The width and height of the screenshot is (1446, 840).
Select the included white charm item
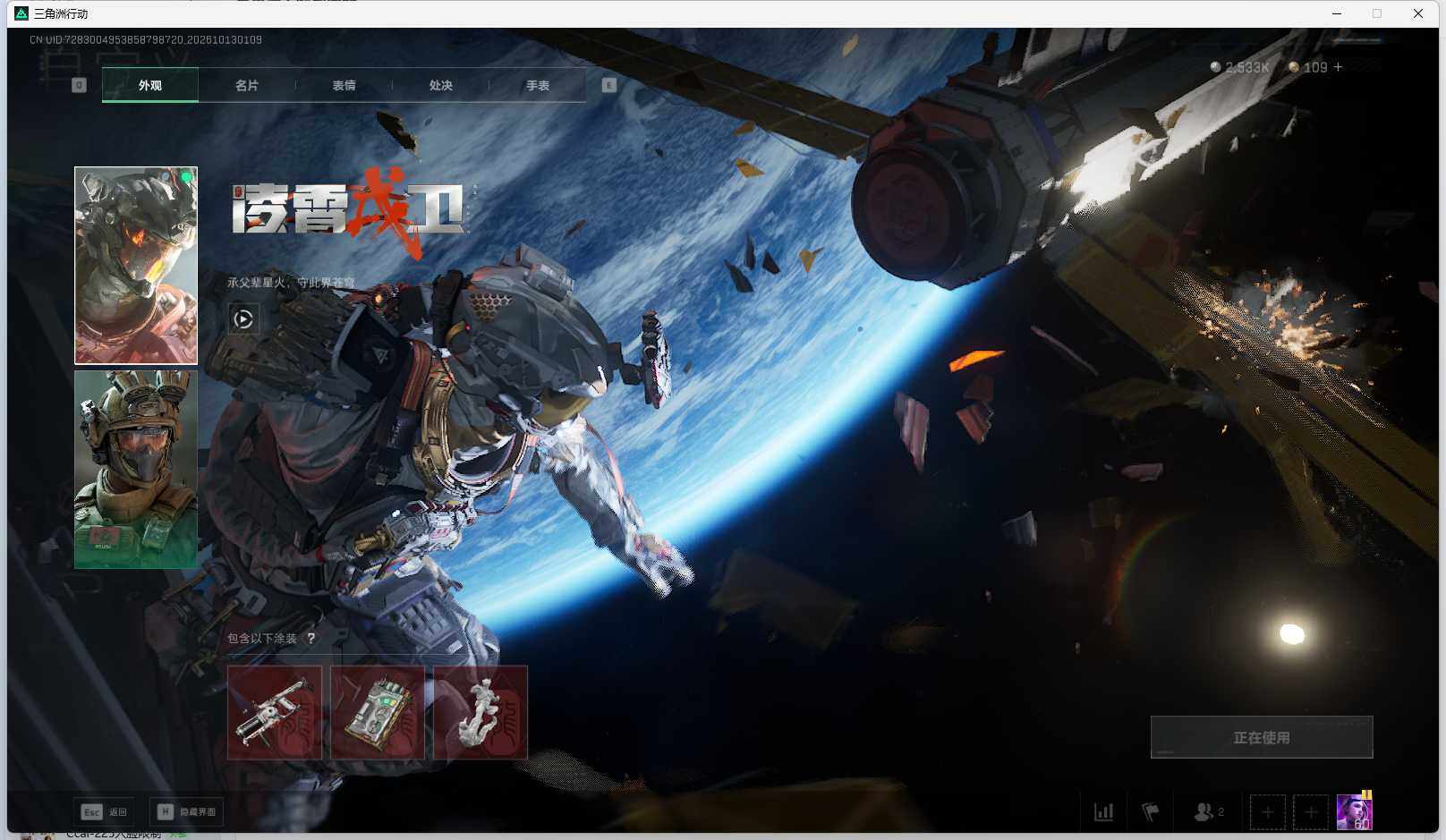pos(481,712)
